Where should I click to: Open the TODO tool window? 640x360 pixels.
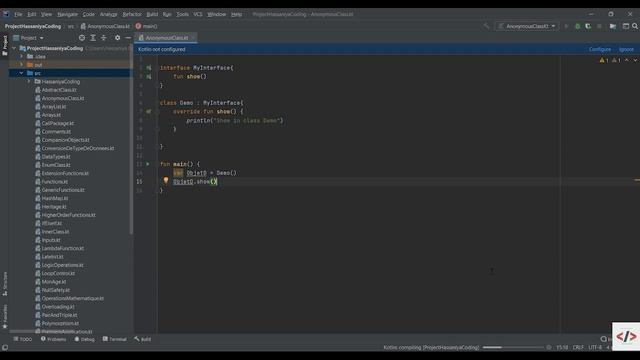pyautogui.click(x=22, y=339)
